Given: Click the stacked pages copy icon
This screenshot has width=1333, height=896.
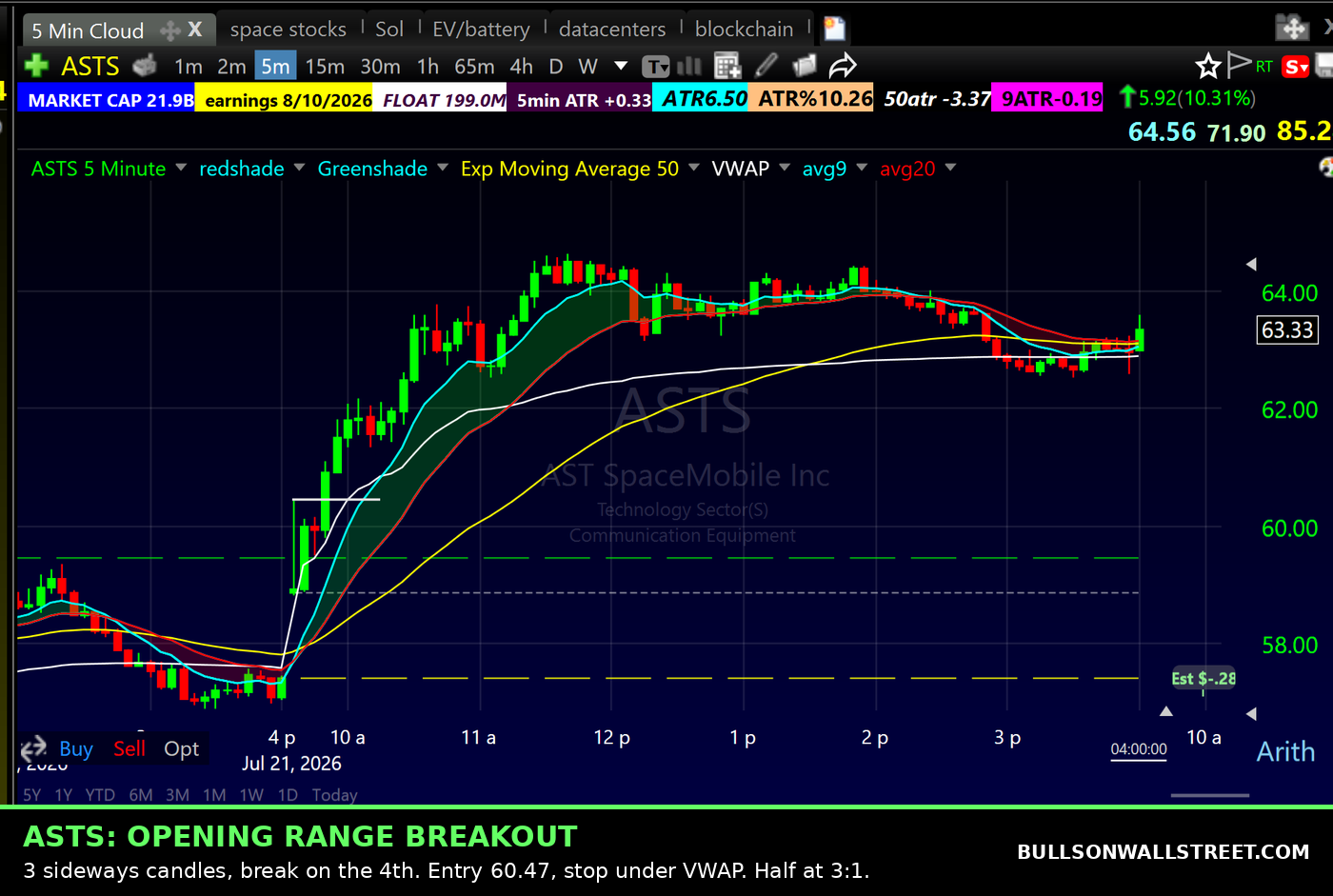Looking at the screenshot, I should tap(805, 65).
